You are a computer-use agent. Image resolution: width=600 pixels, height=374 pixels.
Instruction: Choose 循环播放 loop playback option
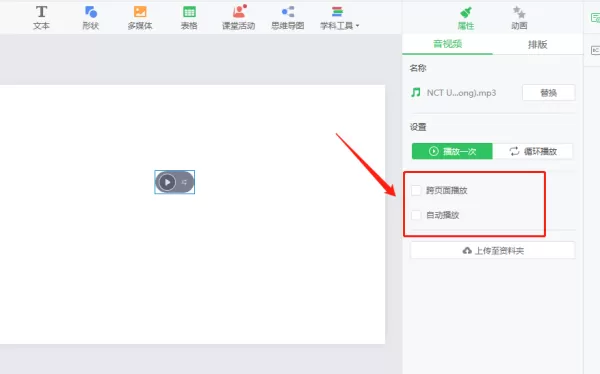(533, 151)
